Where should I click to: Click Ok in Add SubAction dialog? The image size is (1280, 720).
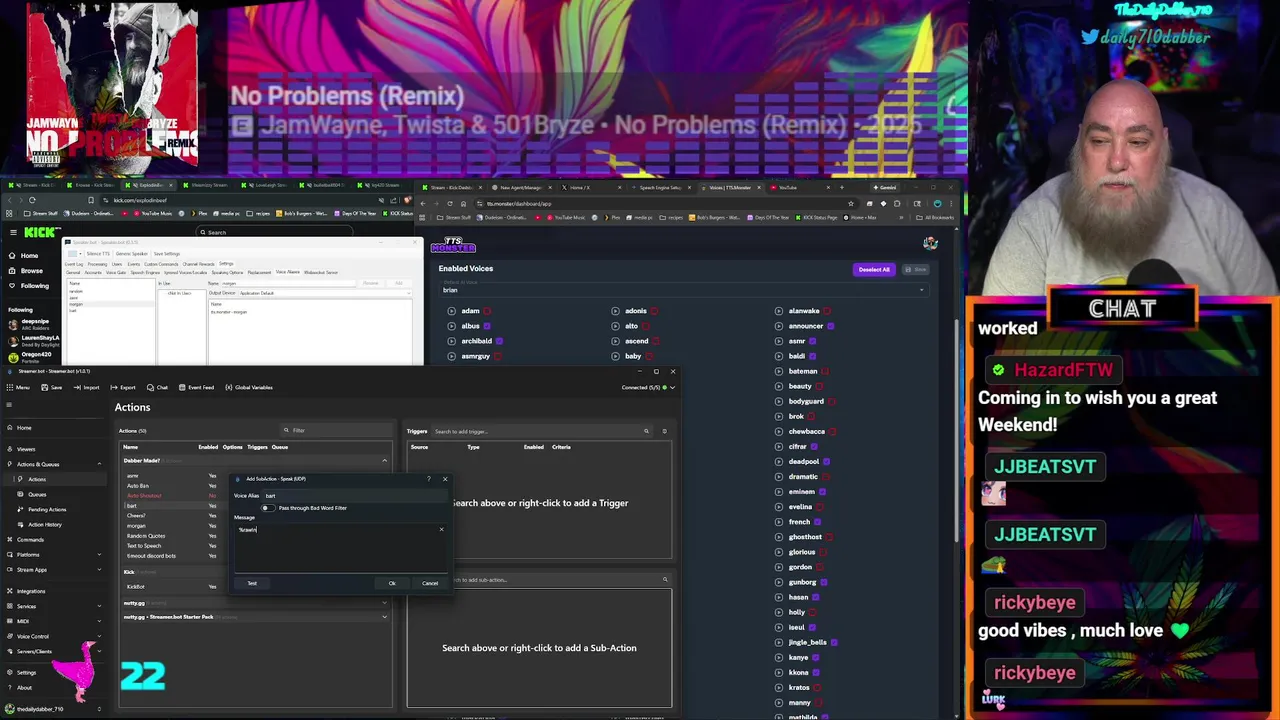click(x=392, y=583)
